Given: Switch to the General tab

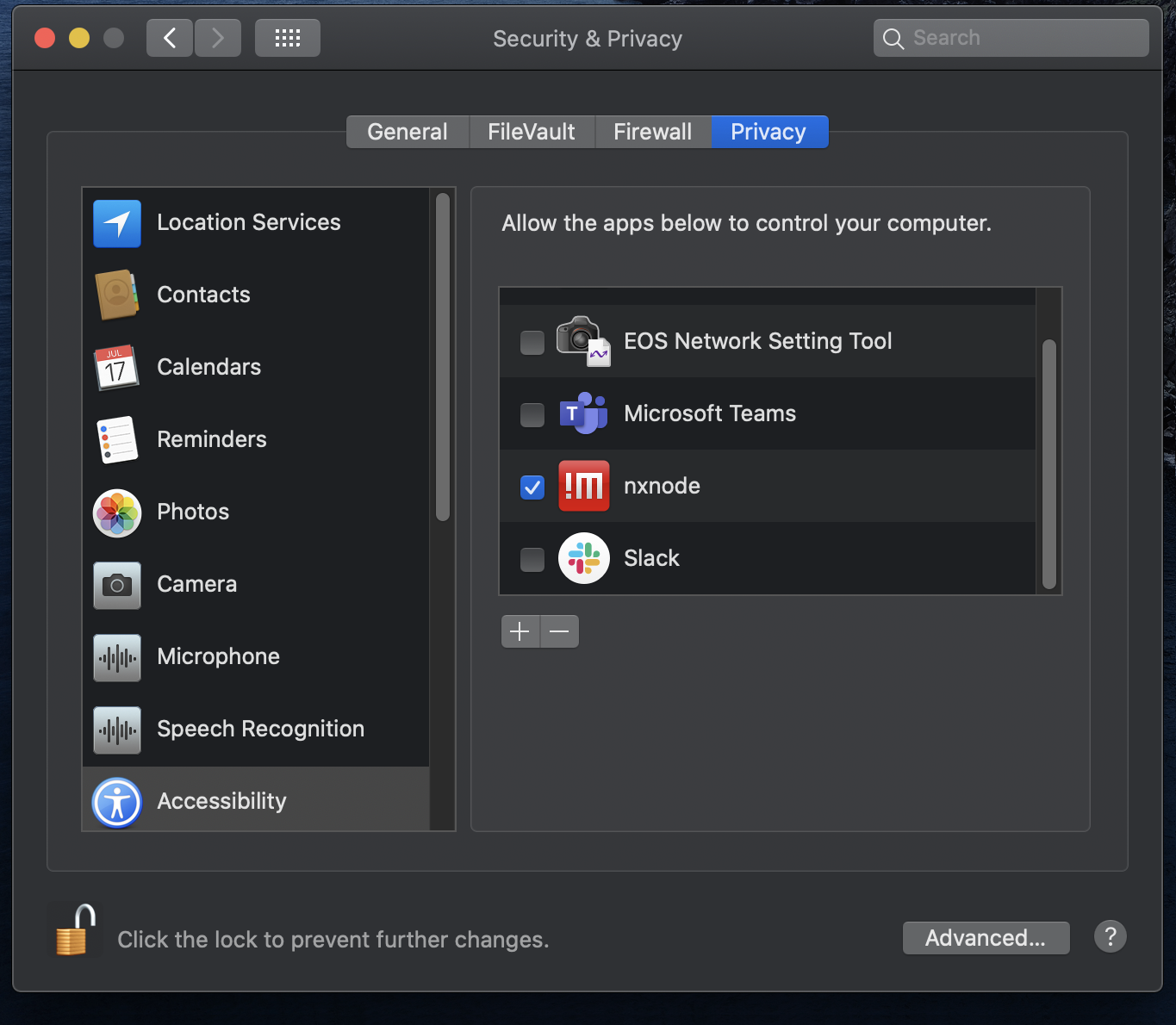Looking at the screenshot, I should (x=408, y=132).
